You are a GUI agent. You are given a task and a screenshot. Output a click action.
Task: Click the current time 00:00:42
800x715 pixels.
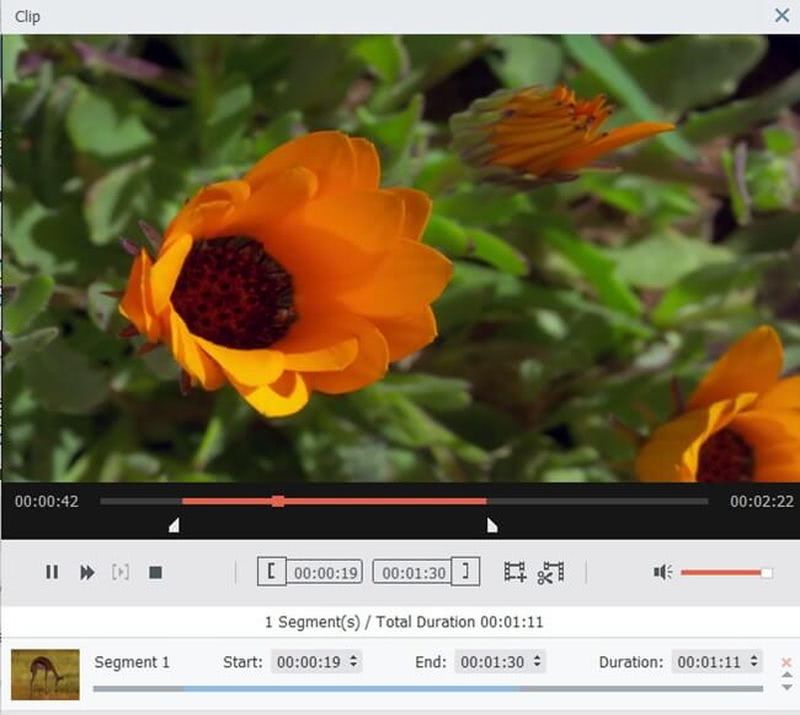(46, 501)
